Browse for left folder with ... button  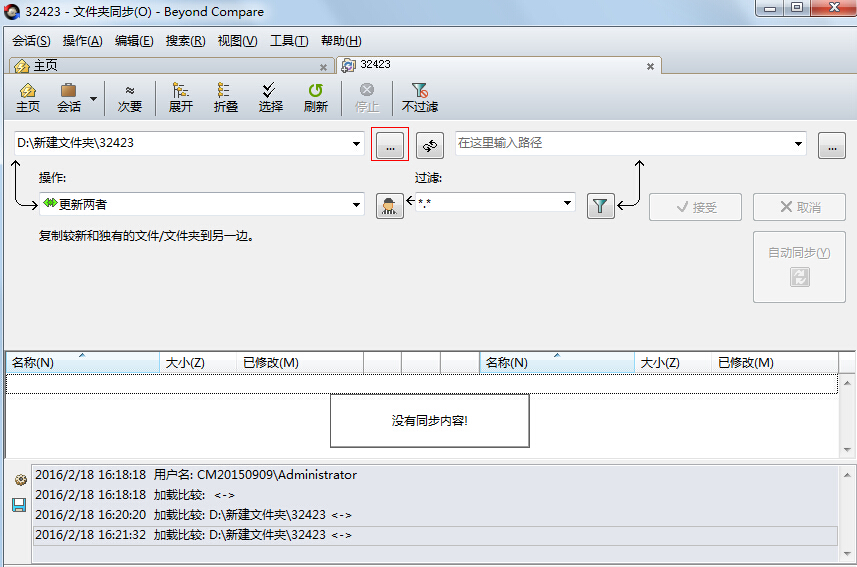[x=390, y=145]
